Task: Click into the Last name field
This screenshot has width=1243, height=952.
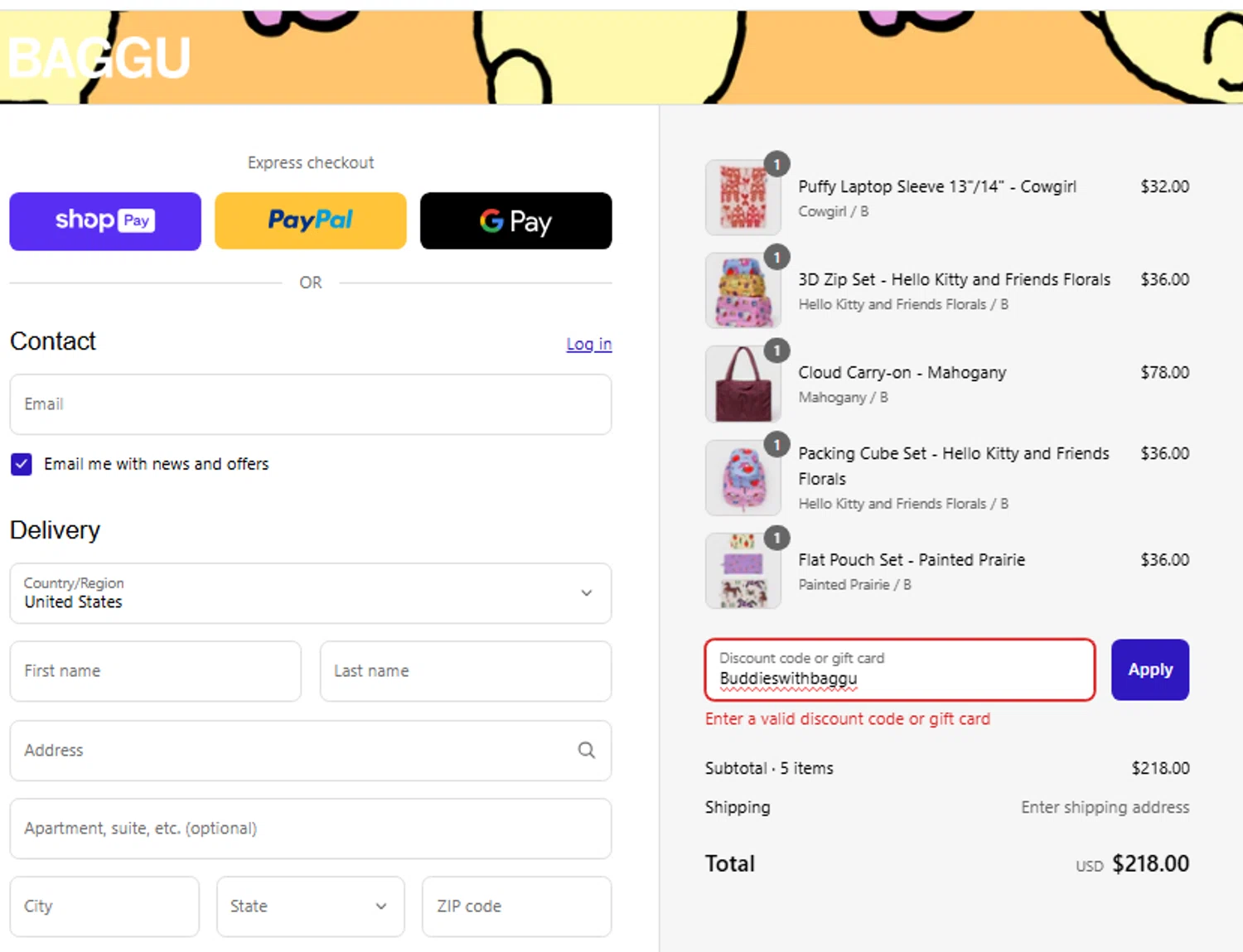Action: click(x=466, y=671)
